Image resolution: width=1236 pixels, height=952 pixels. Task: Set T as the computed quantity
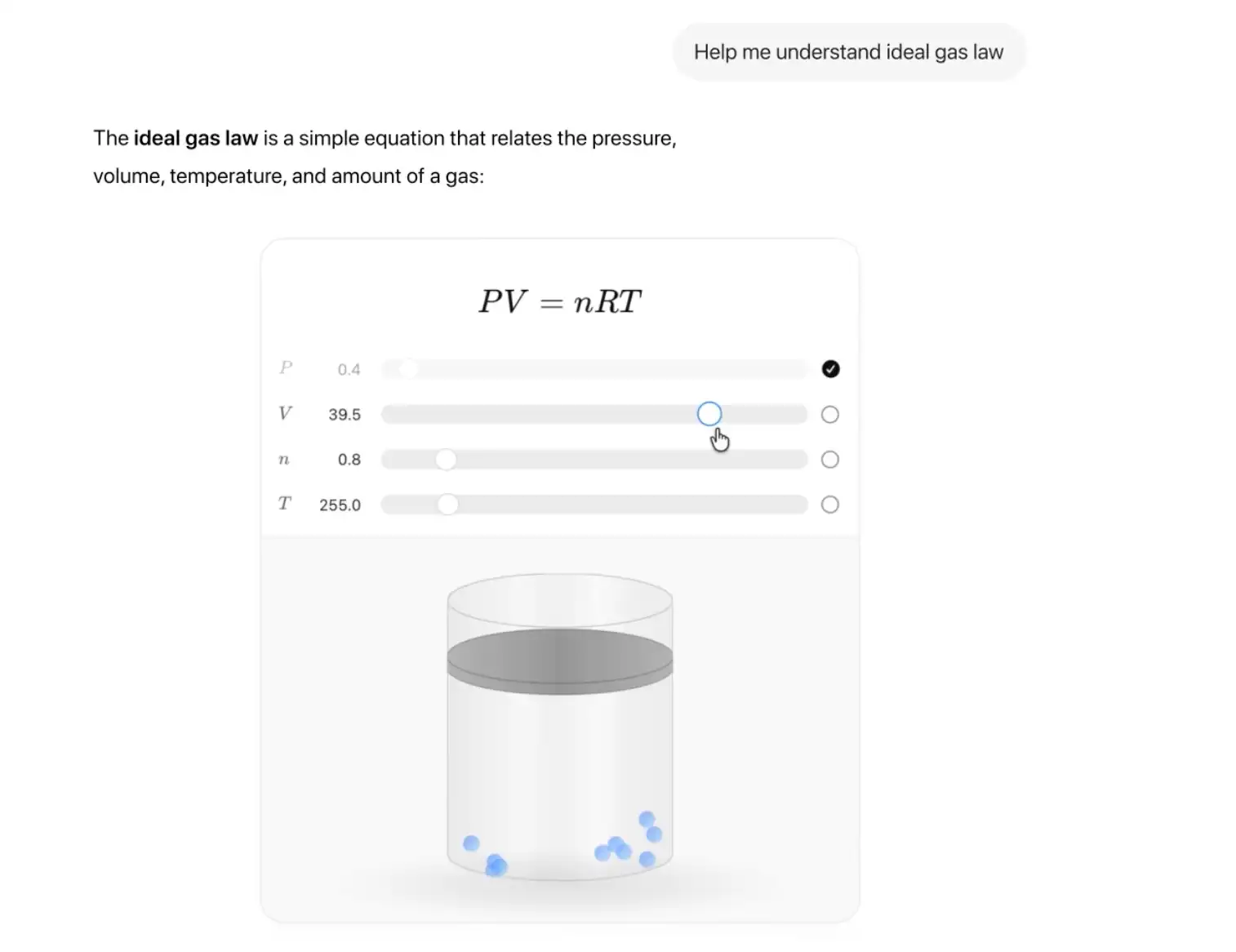click(x=829, y=505)
